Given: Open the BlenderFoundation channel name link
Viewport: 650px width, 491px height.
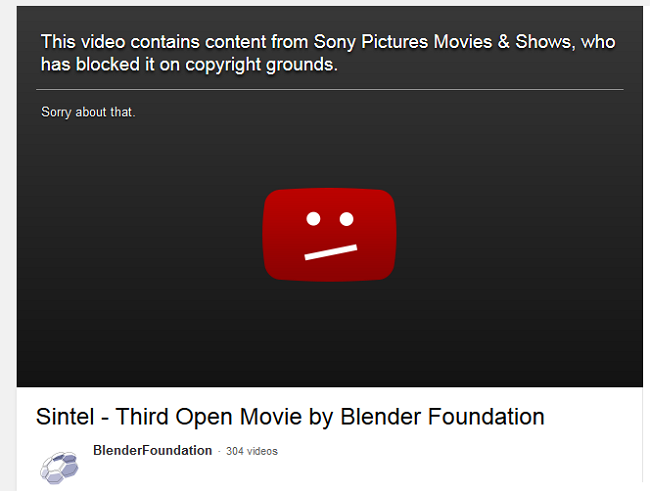Looking at the screenshot, I should point(153,450).
